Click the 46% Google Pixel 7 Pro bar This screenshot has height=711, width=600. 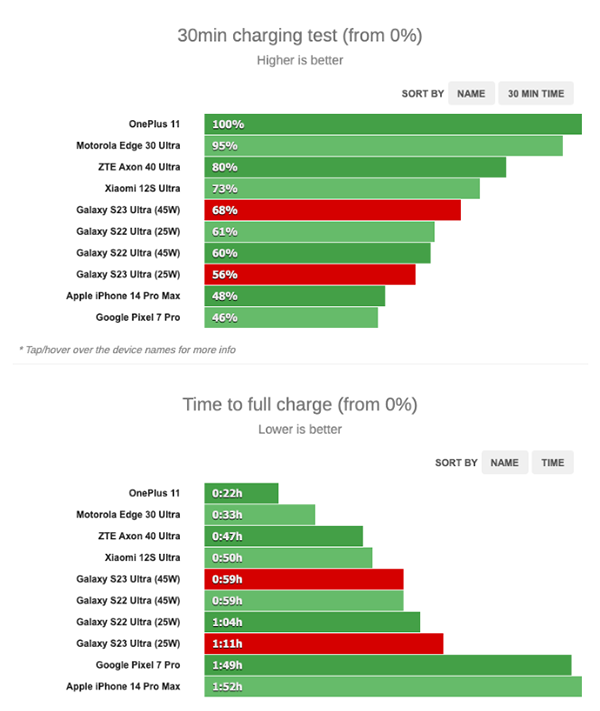point(291,317)
